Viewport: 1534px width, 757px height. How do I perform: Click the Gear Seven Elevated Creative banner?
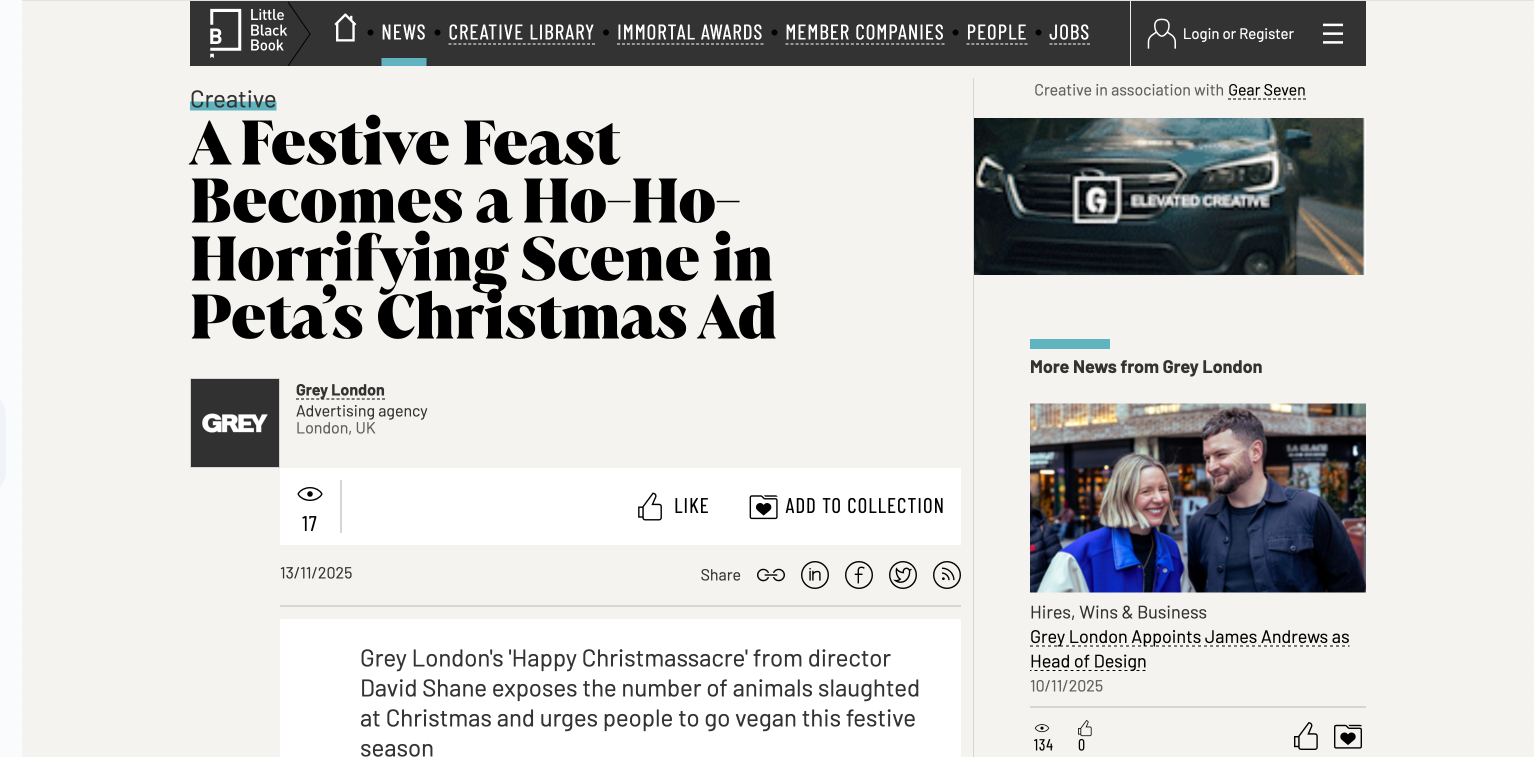[1168, 196]
